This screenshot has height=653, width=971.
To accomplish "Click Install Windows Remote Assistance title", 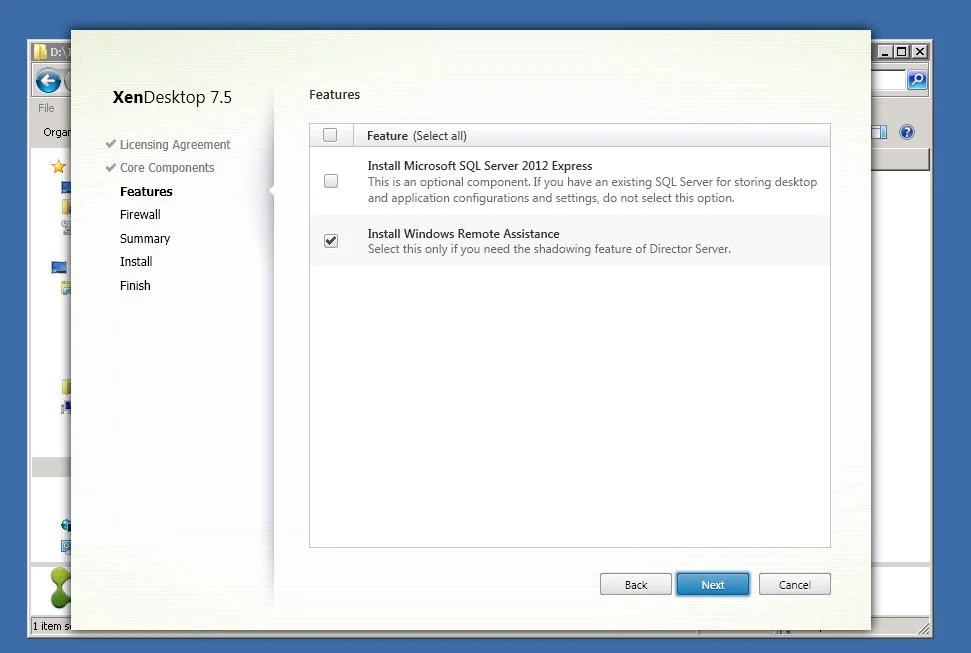I will [x=463, y=234].
